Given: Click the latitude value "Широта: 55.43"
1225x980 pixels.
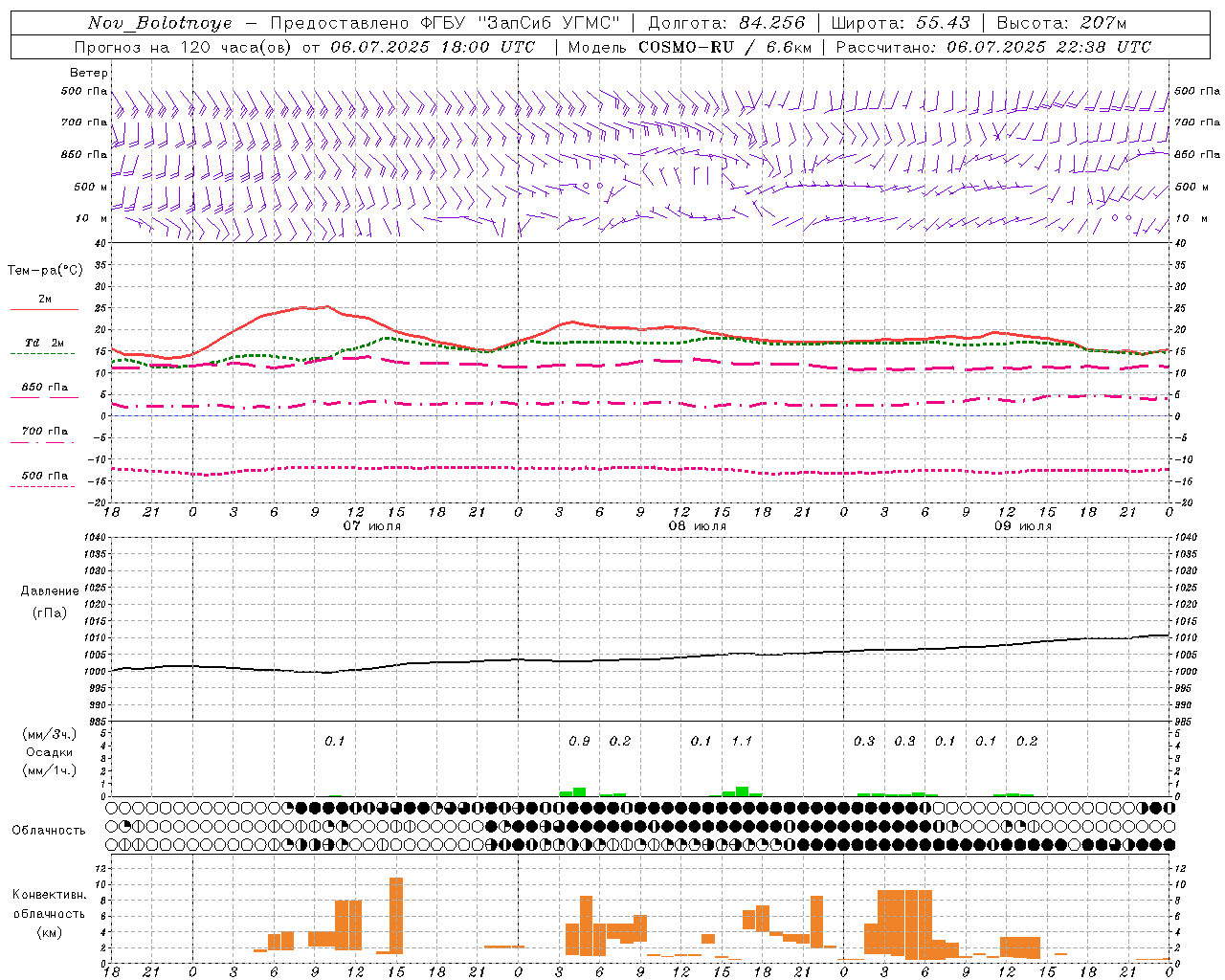Looking at the screenshot, I should click(x=901, y=23).
